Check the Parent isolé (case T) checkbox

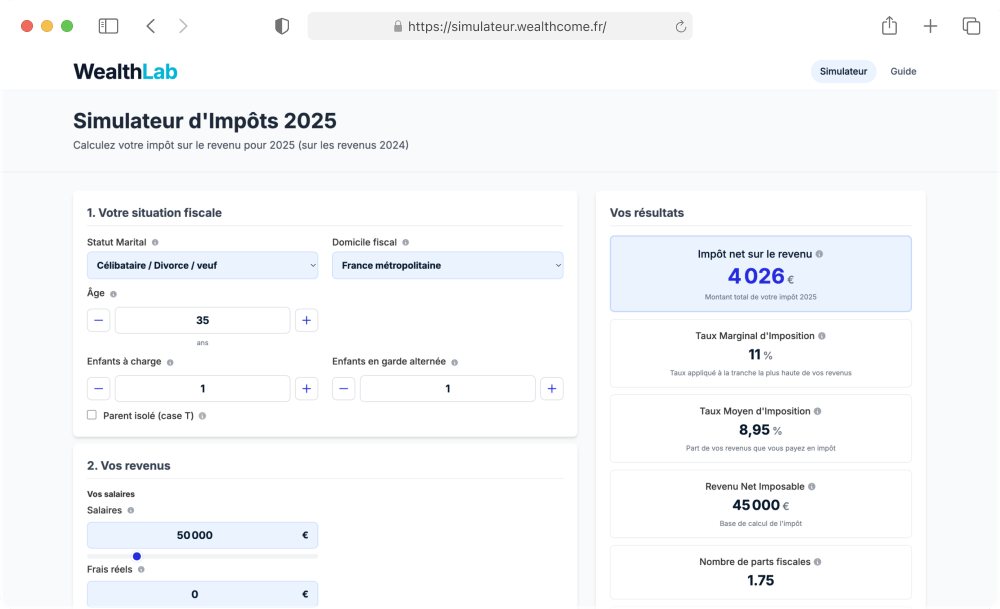[x=91, y=414]
